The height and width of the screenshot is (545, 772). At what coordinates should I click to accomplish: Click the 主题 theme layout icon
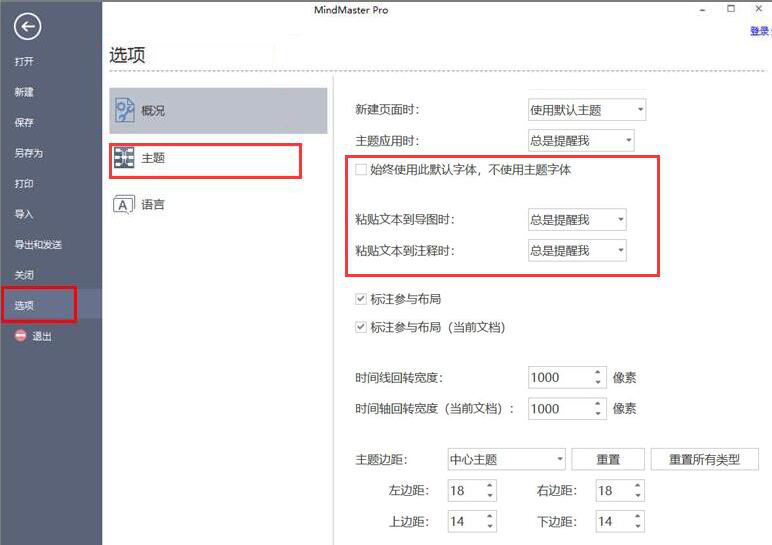coord(124,158)
